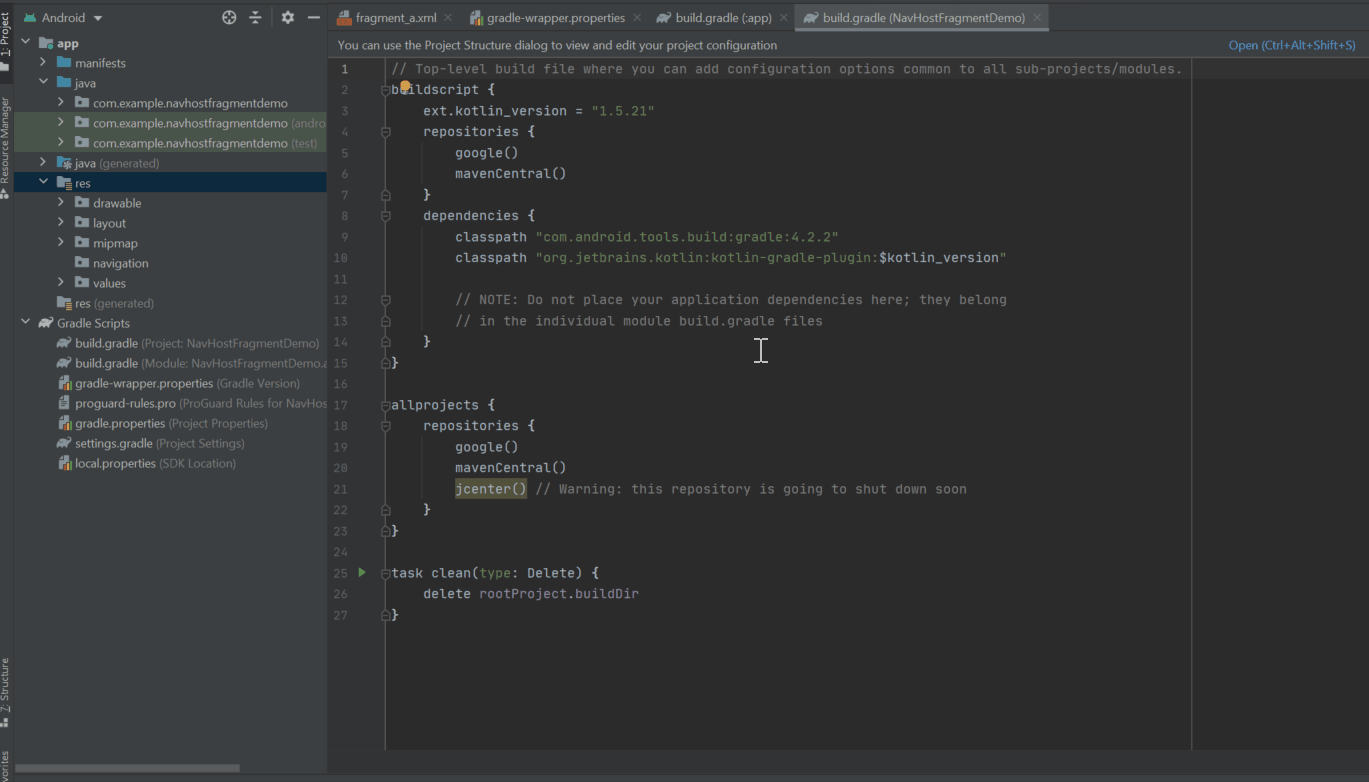This screenshot has height=782, width=1369.
Task: Open gradle-wrapper.properties in project tree
Action: 178,383
